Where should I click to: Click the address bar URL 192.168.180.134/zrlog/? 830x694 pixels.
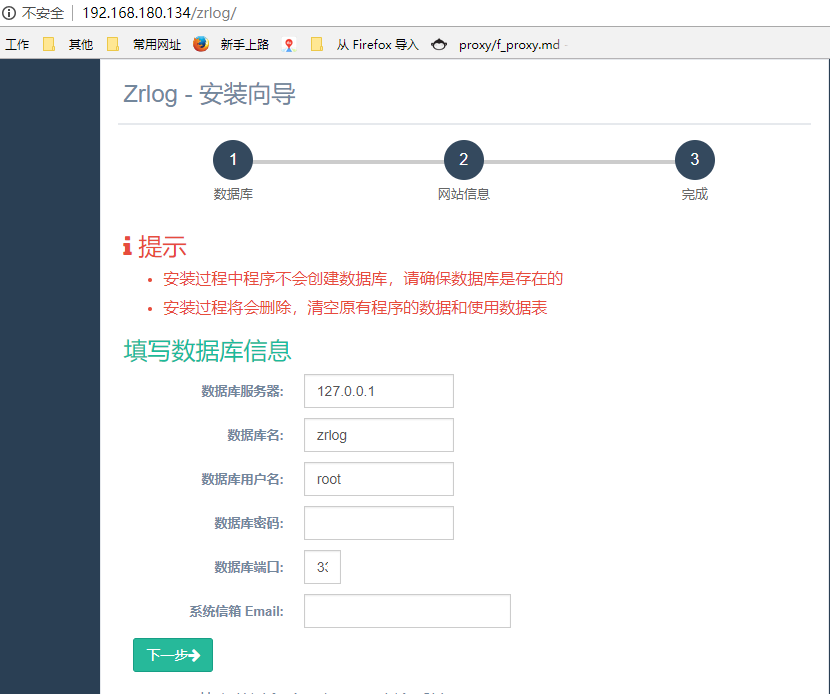tap(159, 13)
